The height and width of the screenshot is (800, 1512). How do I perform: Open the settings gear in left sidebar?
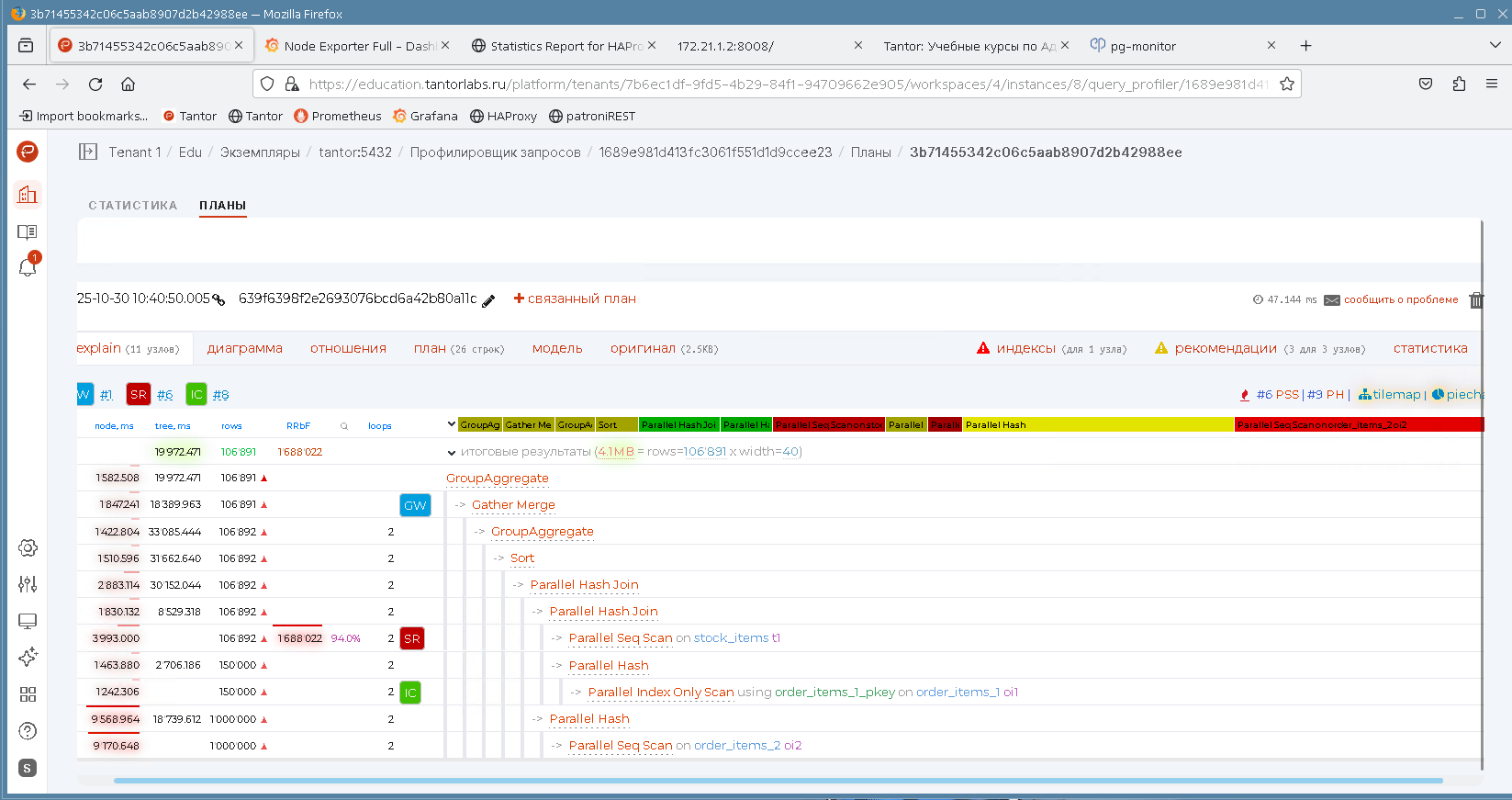coord(28,548)
